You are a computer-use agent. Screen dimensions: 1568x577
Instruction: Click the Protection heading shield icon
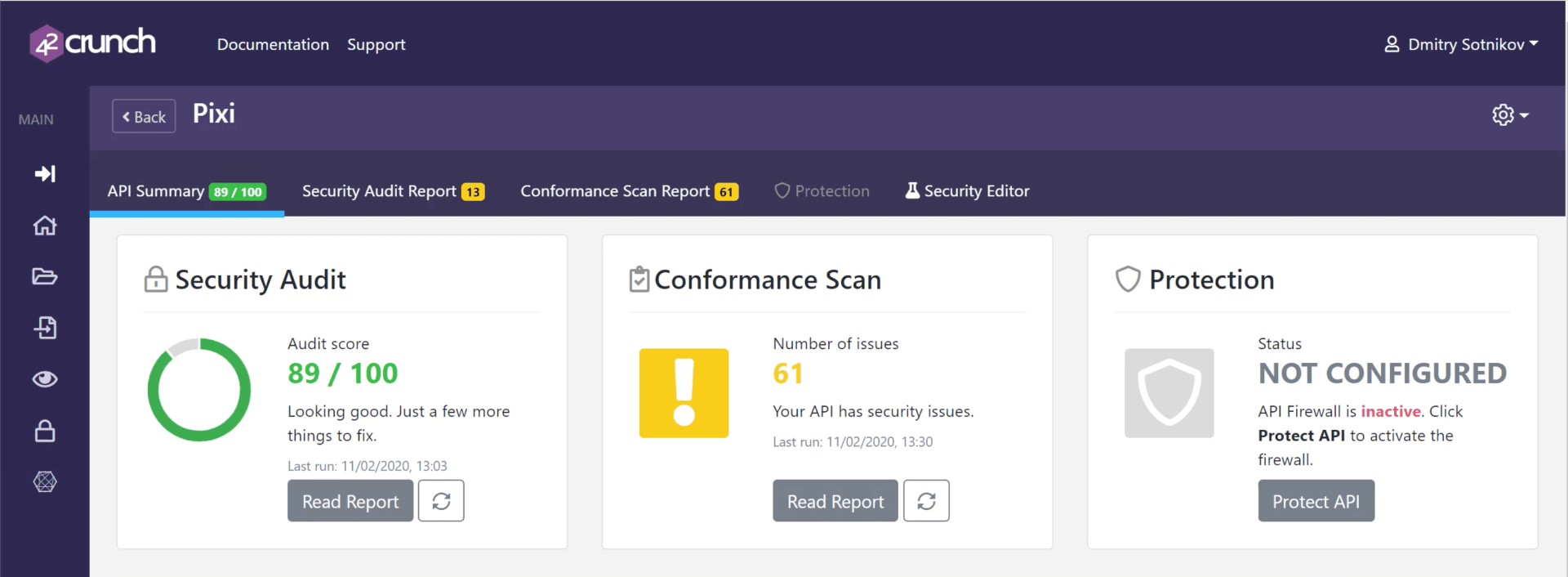point(1128,280)
